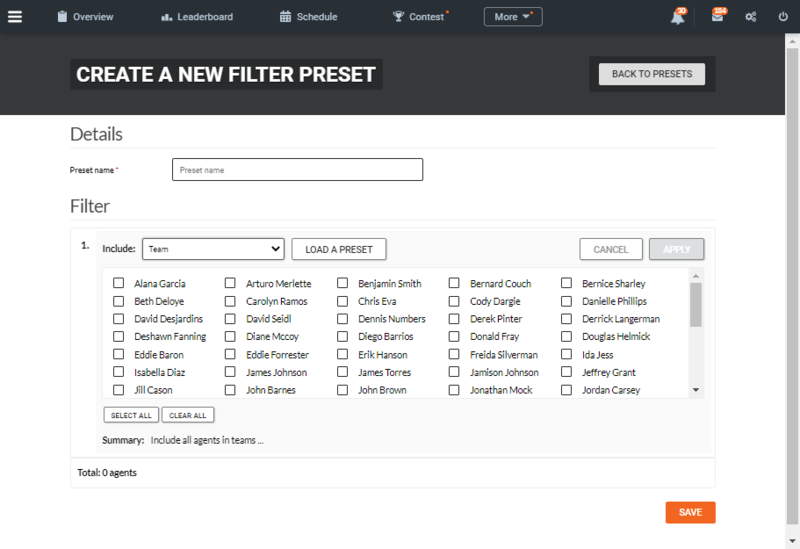Viewport: 800px width, 549px height.
Task: Click Back to Presets button
Action: coord(652,74)
